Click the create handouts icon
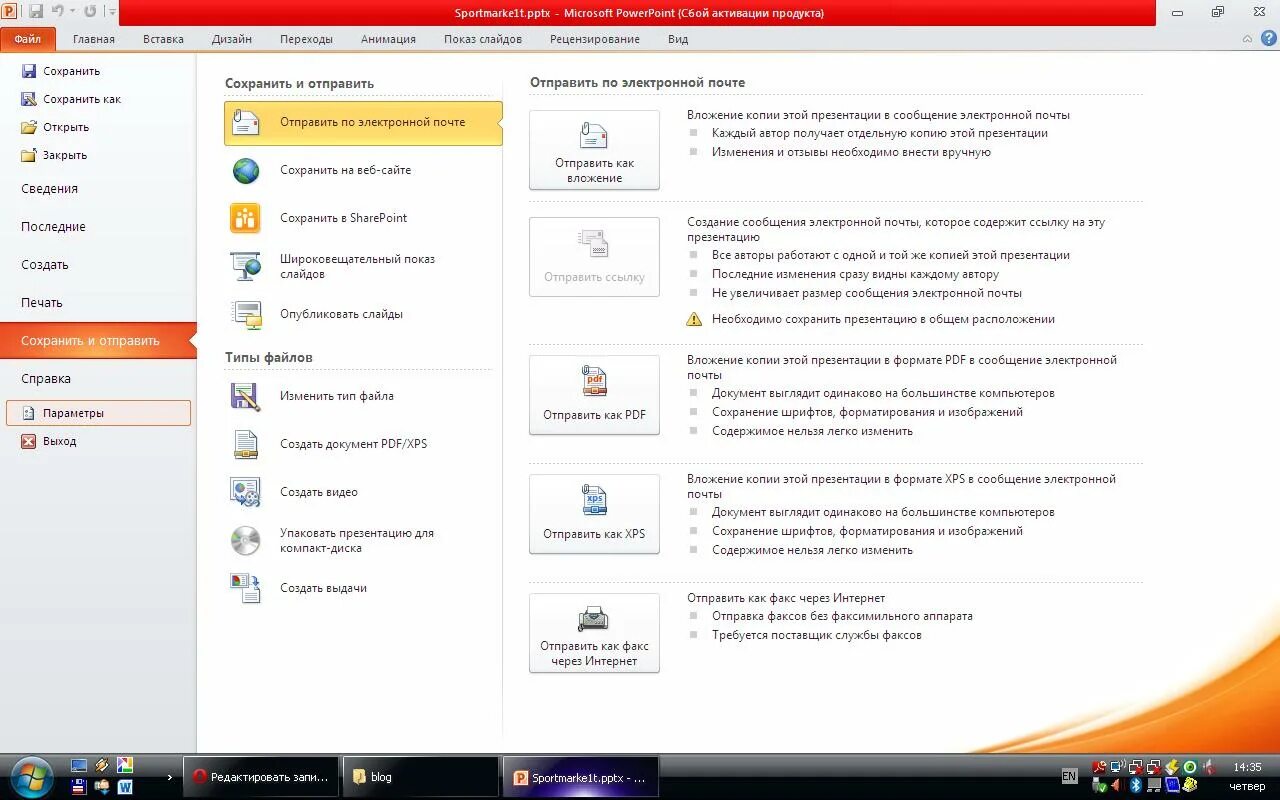 tap(246, 588)
